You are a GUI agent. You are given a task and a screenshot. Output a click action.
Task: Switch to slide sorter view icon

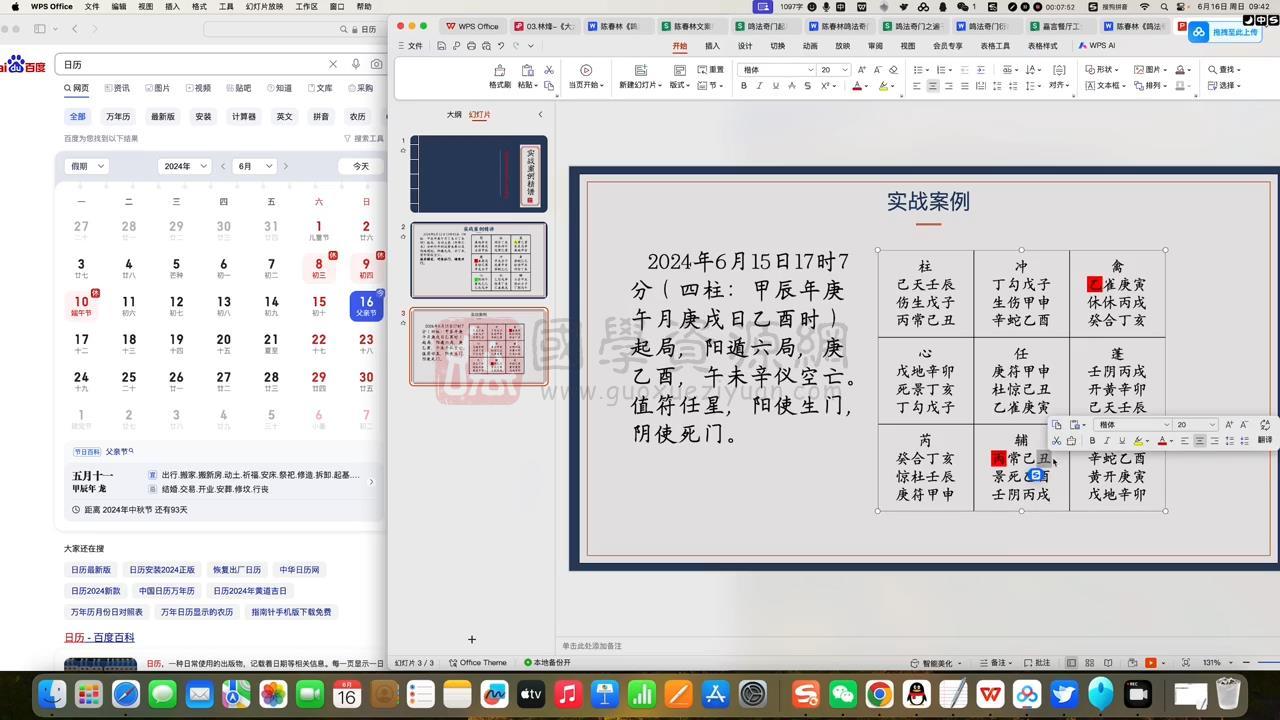[x=1089, y=663]
